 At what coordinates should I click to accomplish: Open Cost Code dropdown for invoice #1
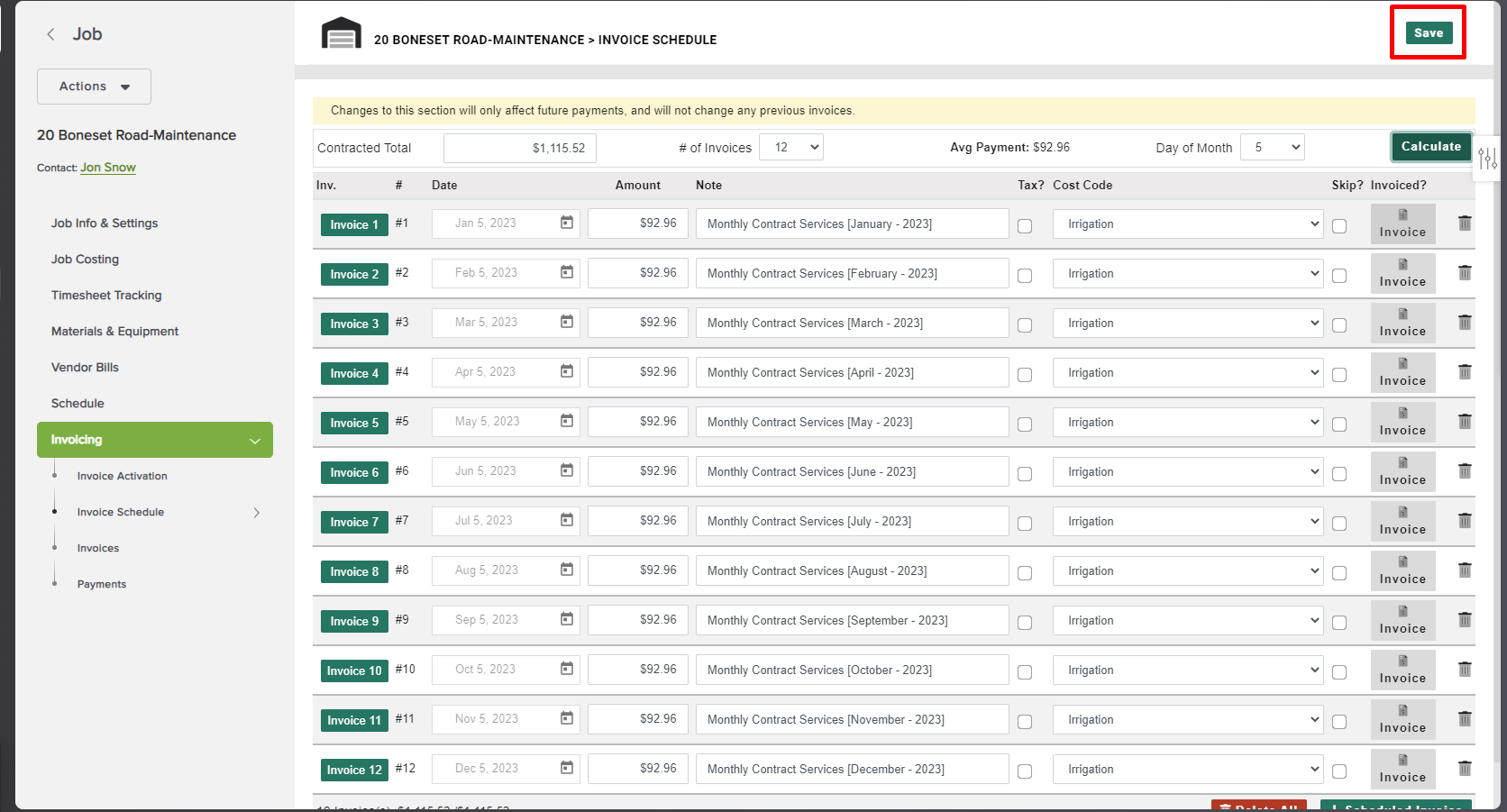coord(1188,224)
